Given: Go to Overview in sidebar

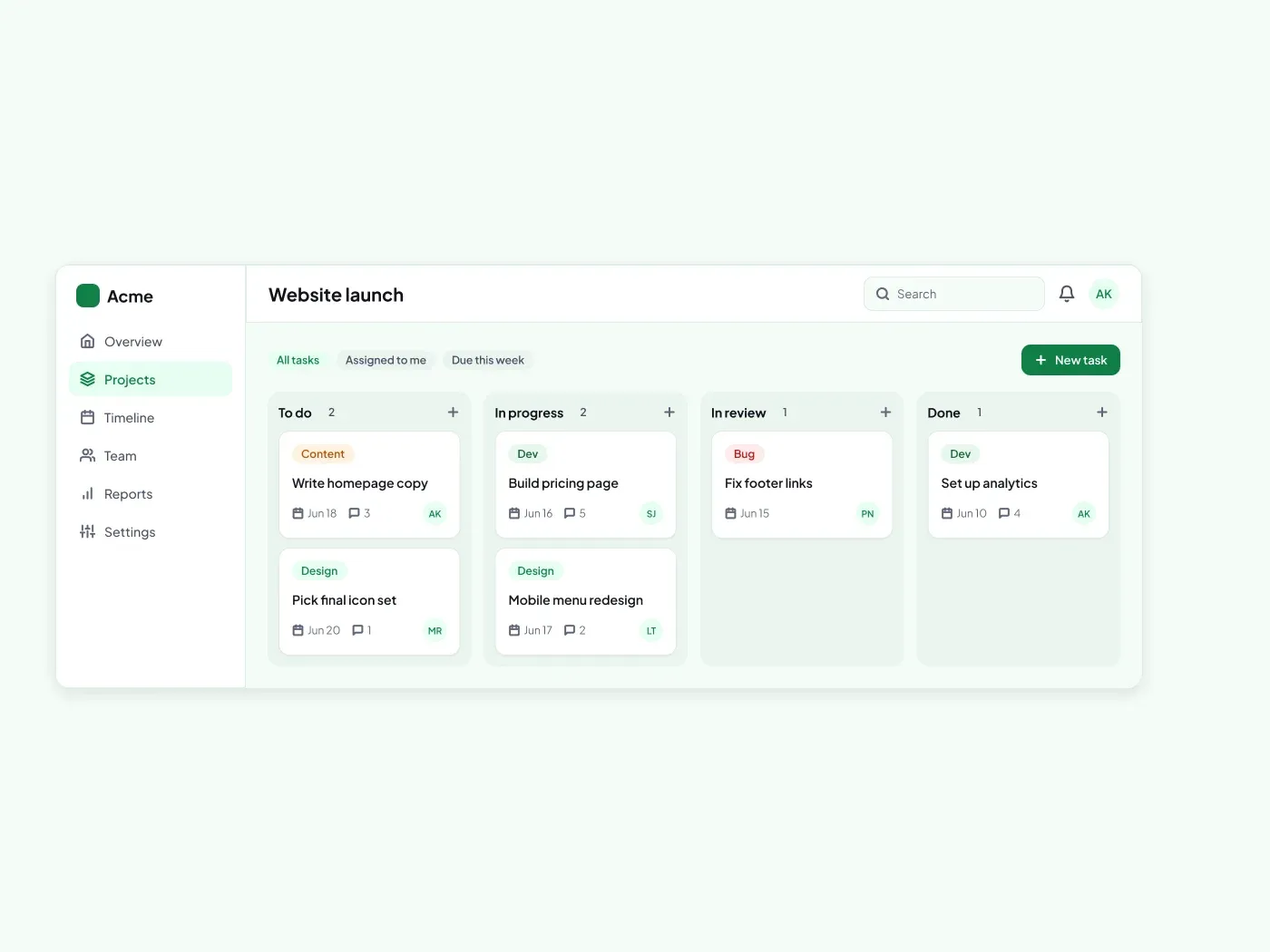Looking at the screenshot, I should click(x=151, y=342).
